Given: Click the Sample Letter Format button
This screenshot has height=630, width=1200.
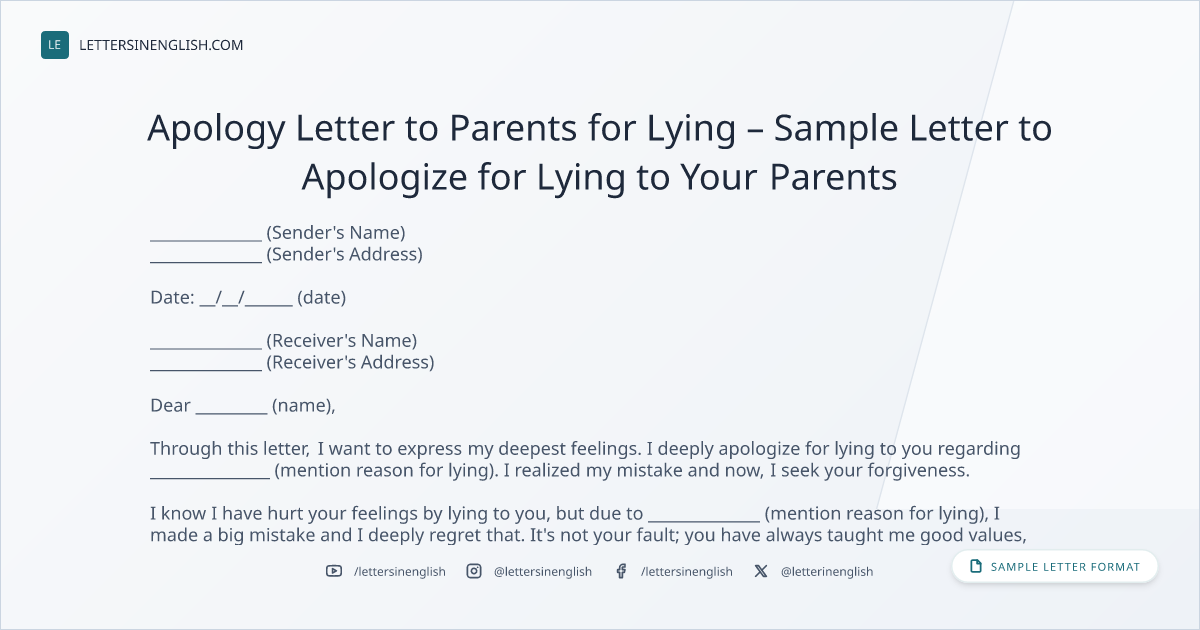Looking at the screenshot, I should click(1055, 567).
